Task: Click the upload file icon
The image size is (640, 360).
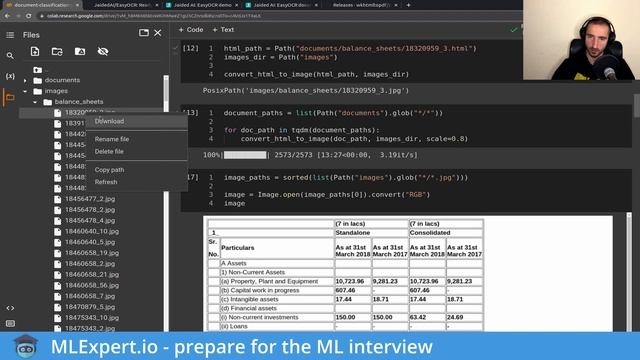Action: pyautogui.click(x=35, y=51)
